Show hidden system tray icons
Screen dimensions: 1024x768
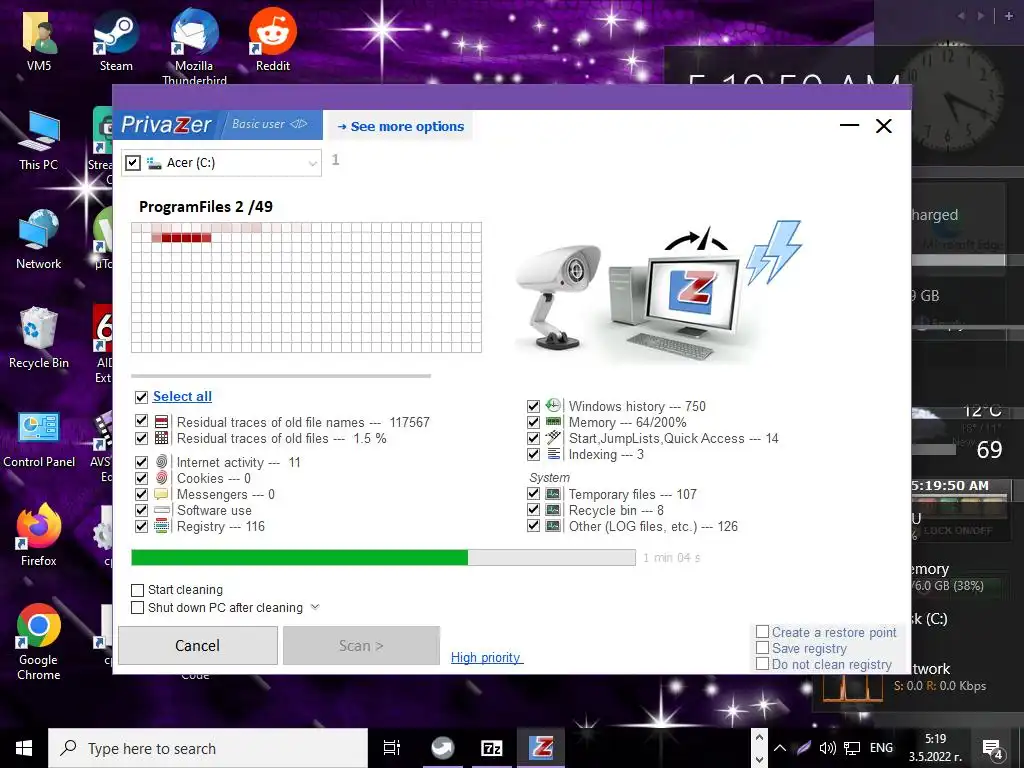coord(780,748)
